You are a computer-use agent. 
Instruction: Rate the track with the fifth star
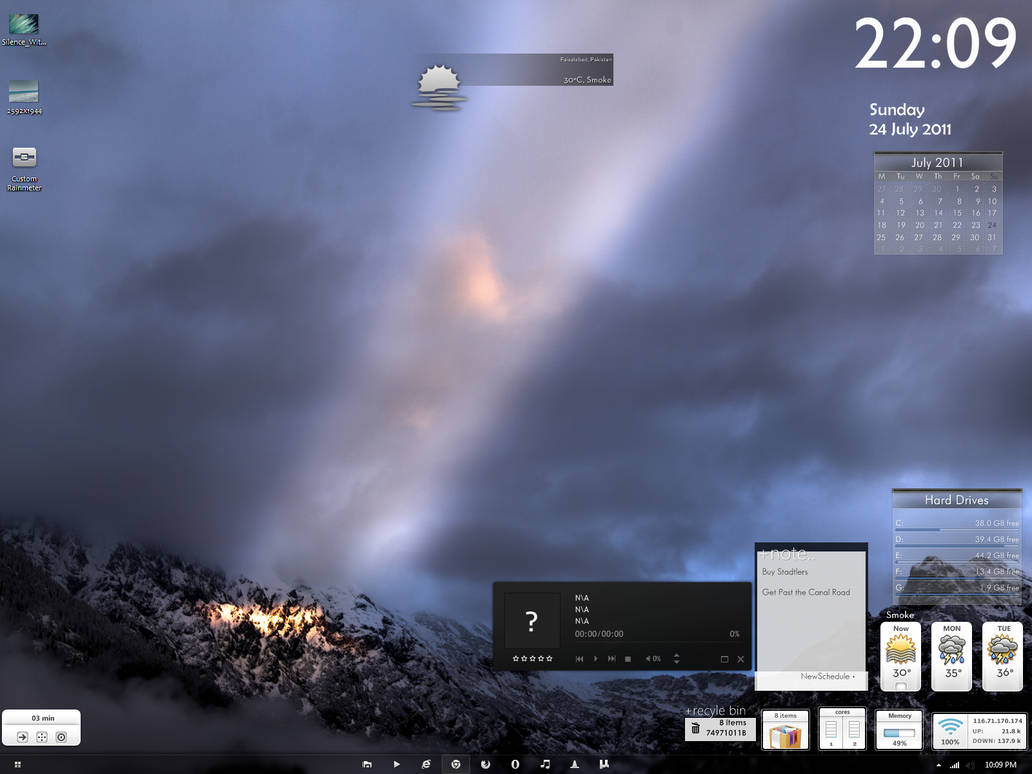click(548, 658)
